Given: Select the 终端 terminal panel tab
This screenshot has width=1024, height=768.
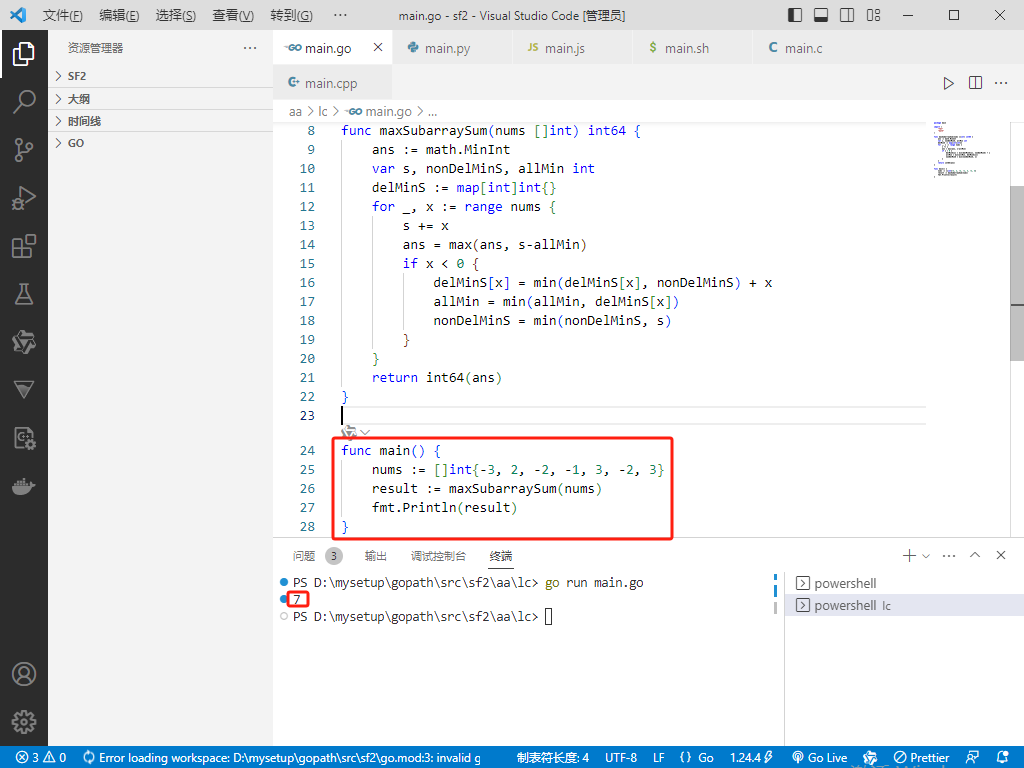Looking at the screenshot, I should click(x=501, y=556).
